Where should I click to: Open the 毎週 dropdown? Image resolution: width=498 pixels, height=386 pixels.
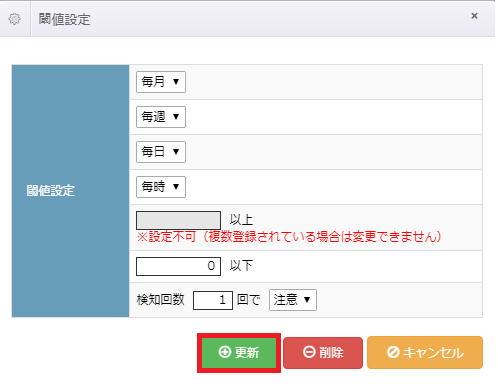pyautogui.click(x=161, y=117)
